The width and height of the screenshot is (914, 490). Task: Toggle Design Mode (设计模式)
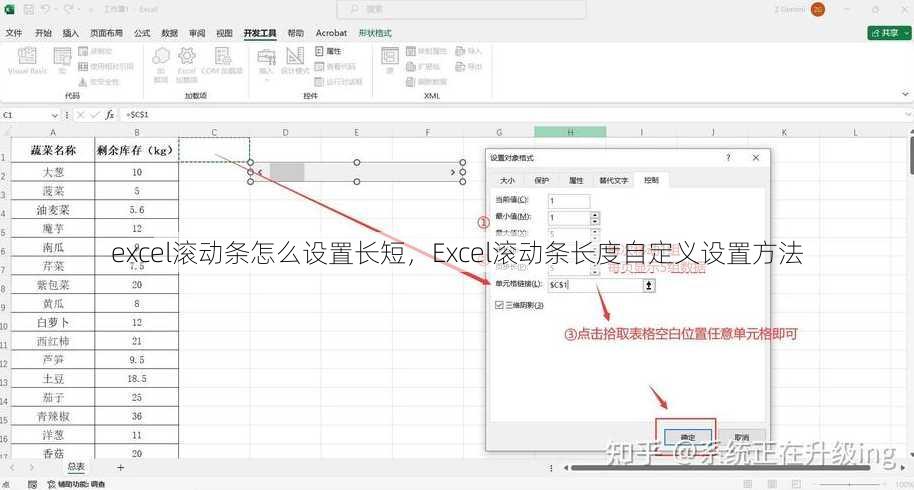click(295, 61)
